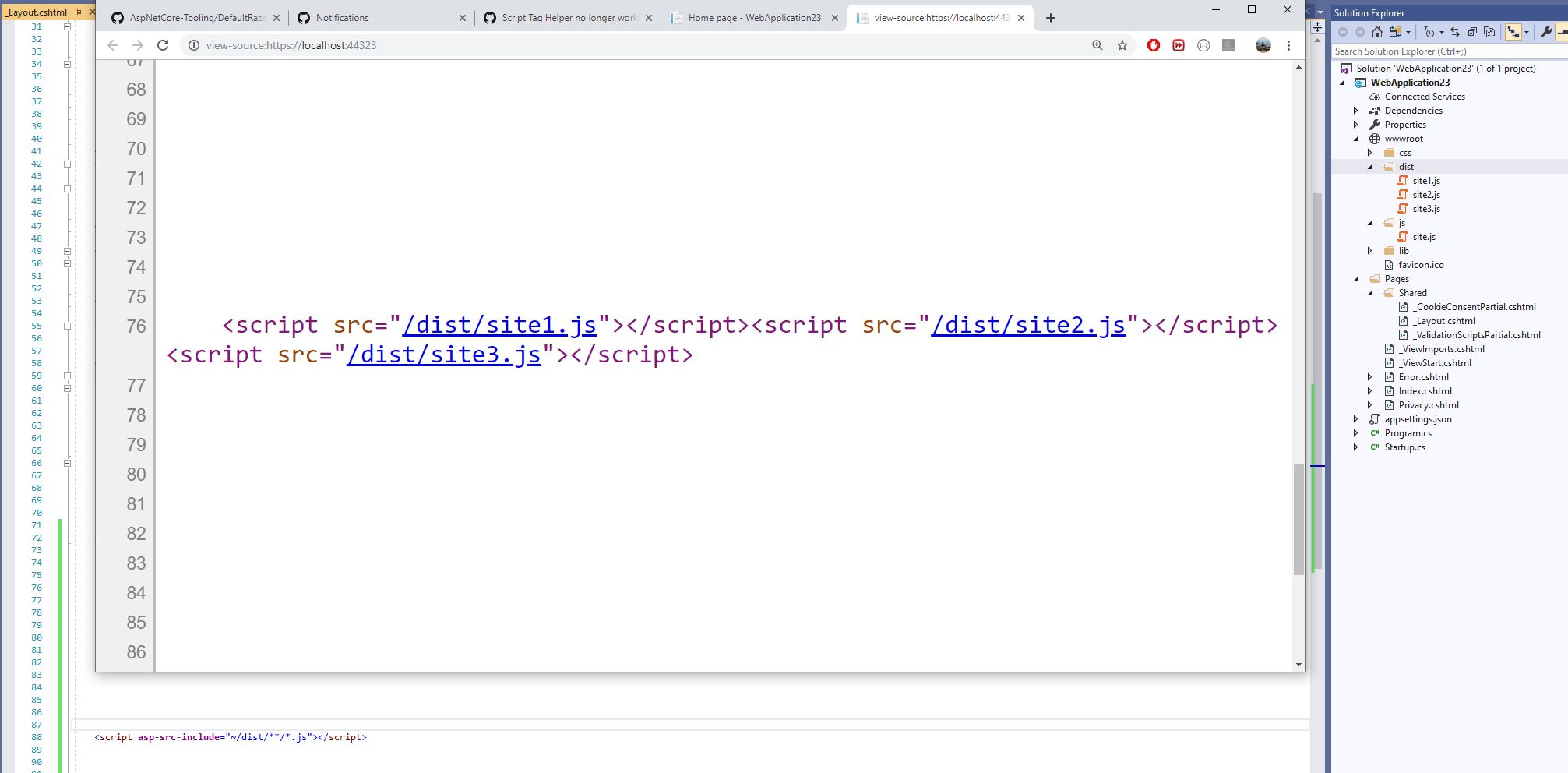Expand the lib folder
1568x773 pixels.
point(1369,250)
